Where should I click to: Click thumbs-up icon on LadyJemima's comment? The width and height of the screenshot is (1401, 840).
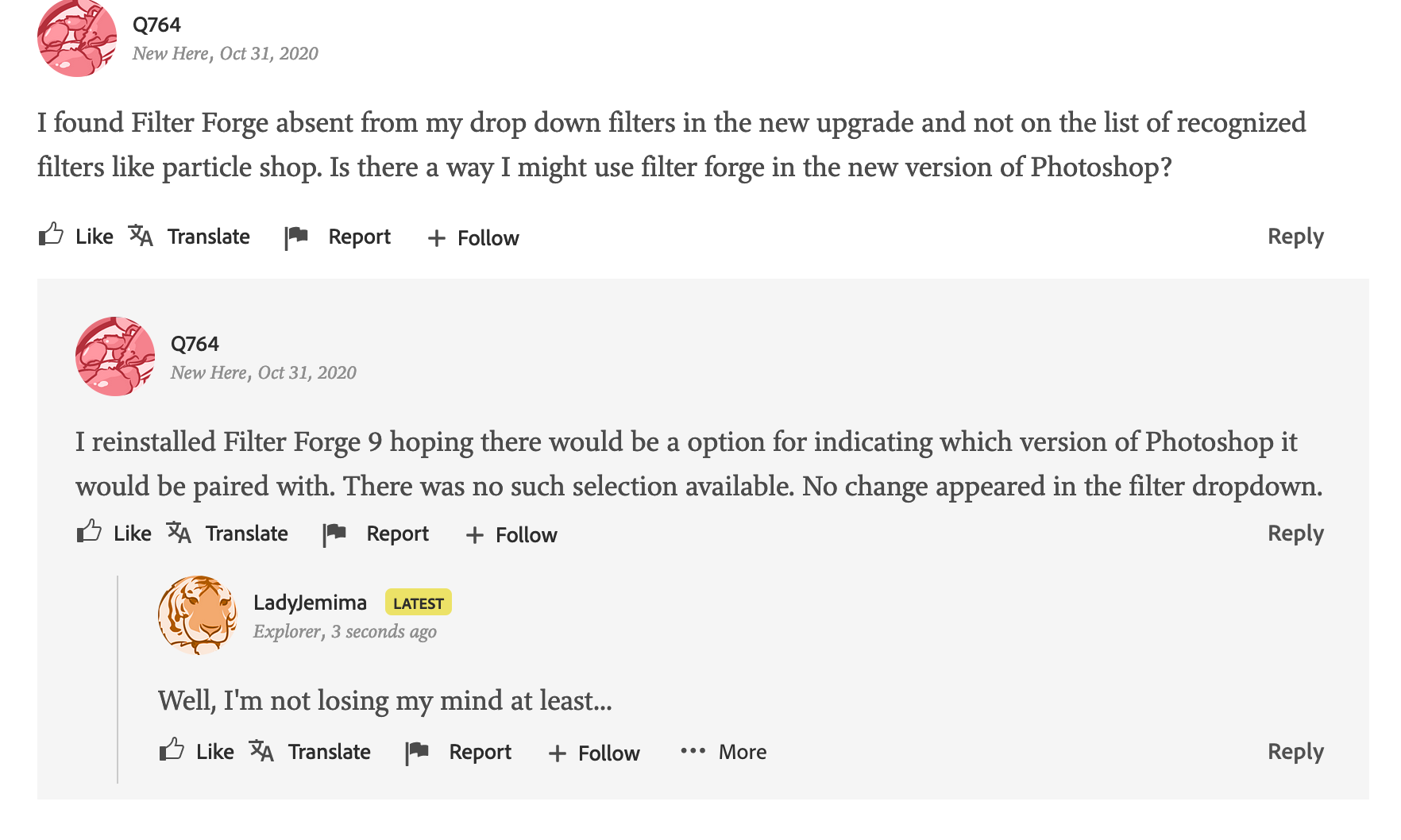click(x=172, y=750)
